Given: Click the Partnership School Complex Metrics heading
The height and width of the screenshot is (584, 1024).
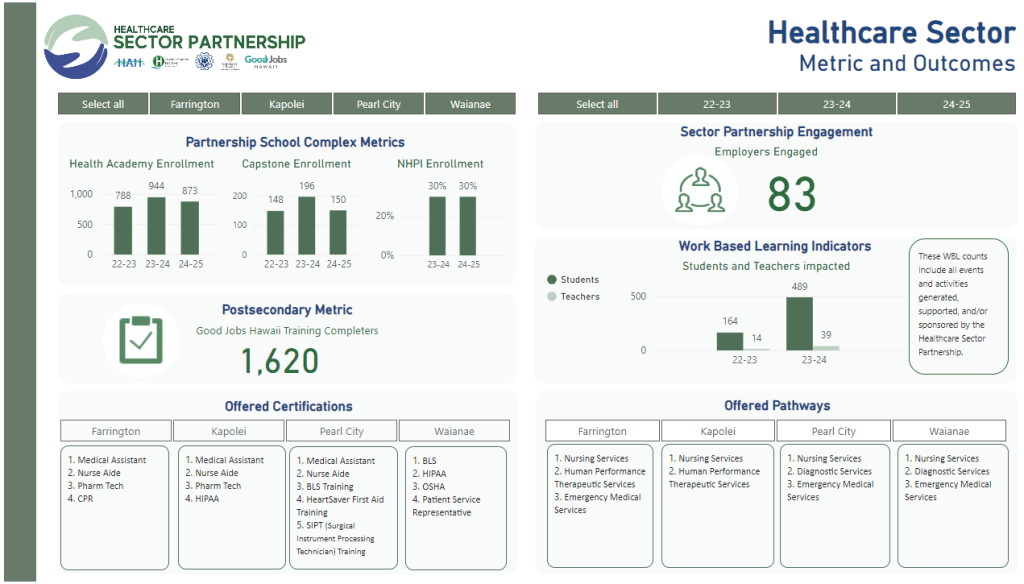Looking at the screenshot, I should pyautogui.click(x=295, y=142).
